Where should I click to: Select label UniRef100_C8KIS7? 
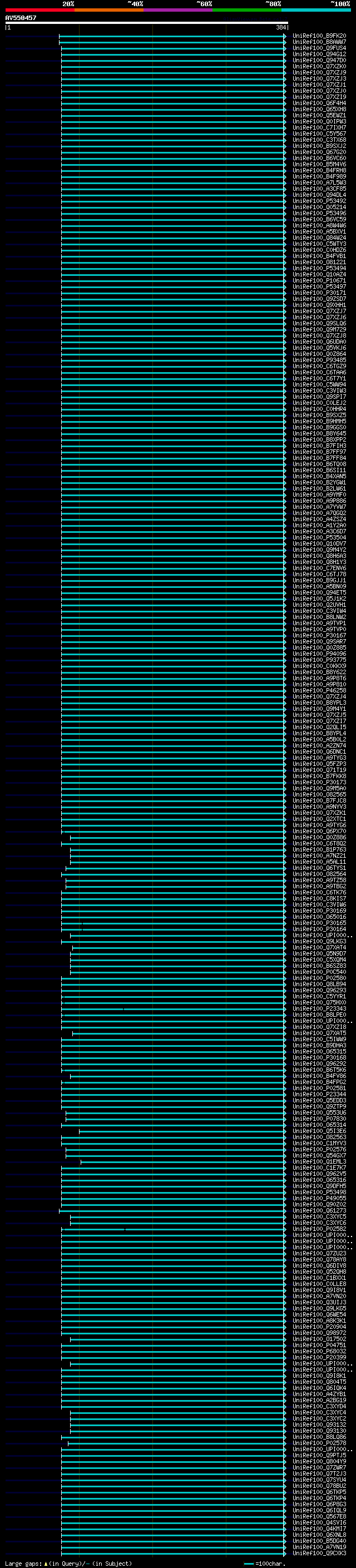click(319, 898)
